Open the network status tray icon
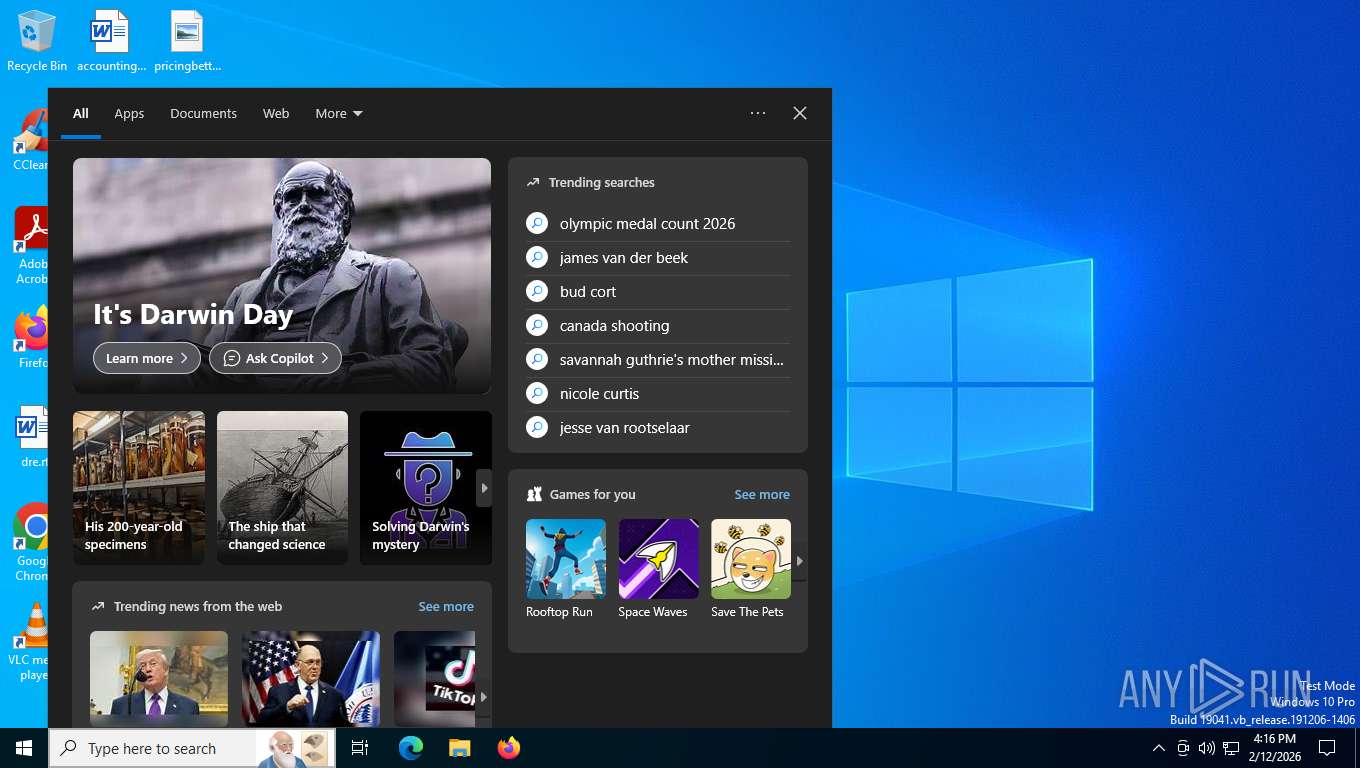The image size is (1360, 768). point(1231,748)
